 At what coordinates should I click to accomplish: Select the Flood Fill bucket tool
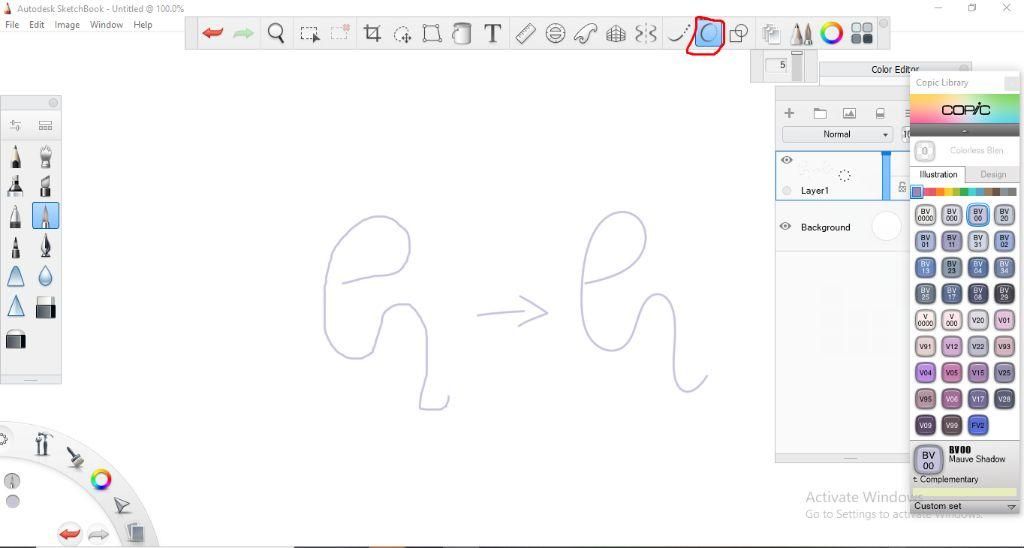[462, 33]
